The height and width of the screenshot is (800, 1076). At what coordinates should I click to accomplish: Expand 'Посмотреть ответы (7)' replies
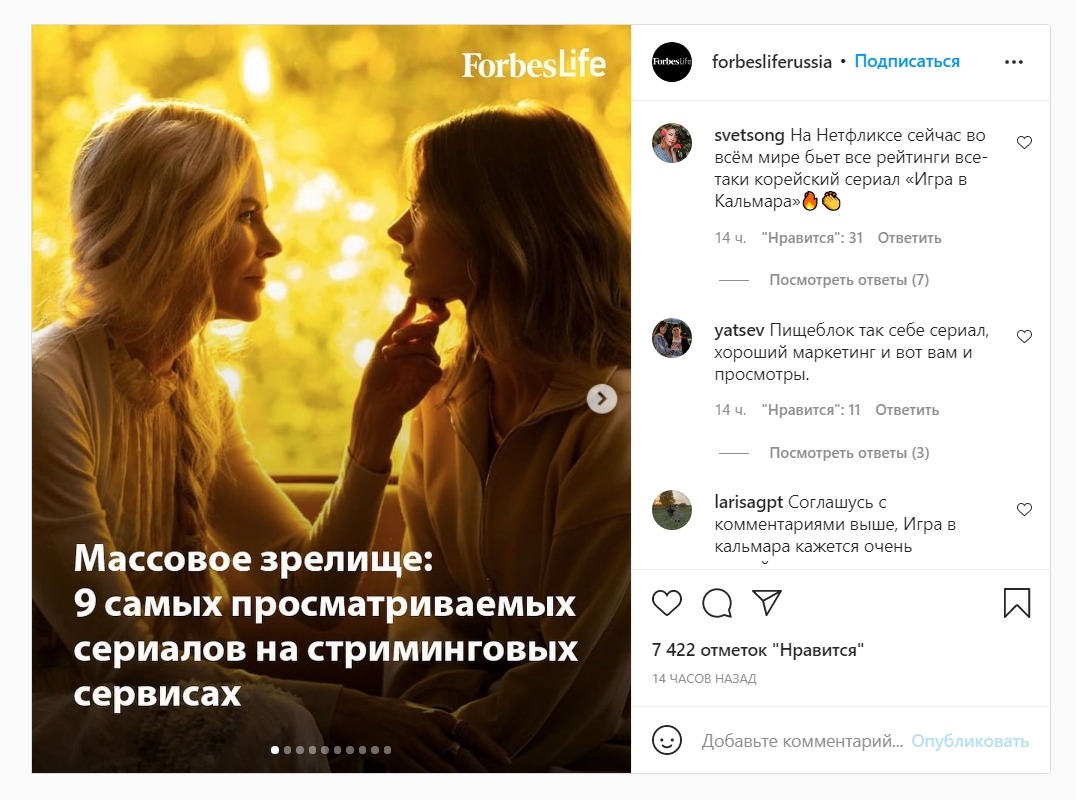[849, 280]
